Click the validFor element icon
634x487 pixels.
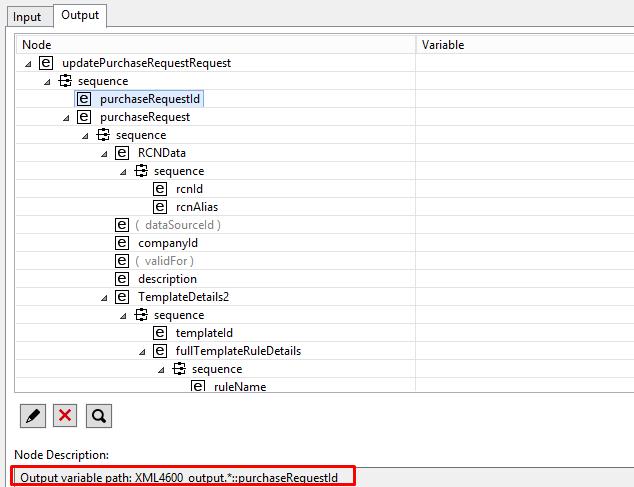(x=122, y=261)
